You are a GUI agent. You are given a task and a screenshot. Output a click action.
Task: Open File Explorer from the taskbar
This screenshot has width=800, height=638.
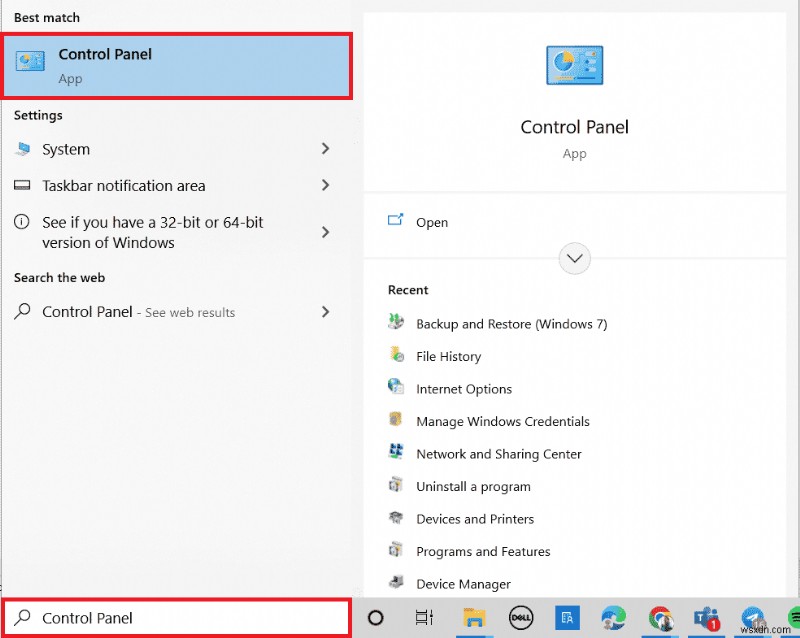point(473,618)
